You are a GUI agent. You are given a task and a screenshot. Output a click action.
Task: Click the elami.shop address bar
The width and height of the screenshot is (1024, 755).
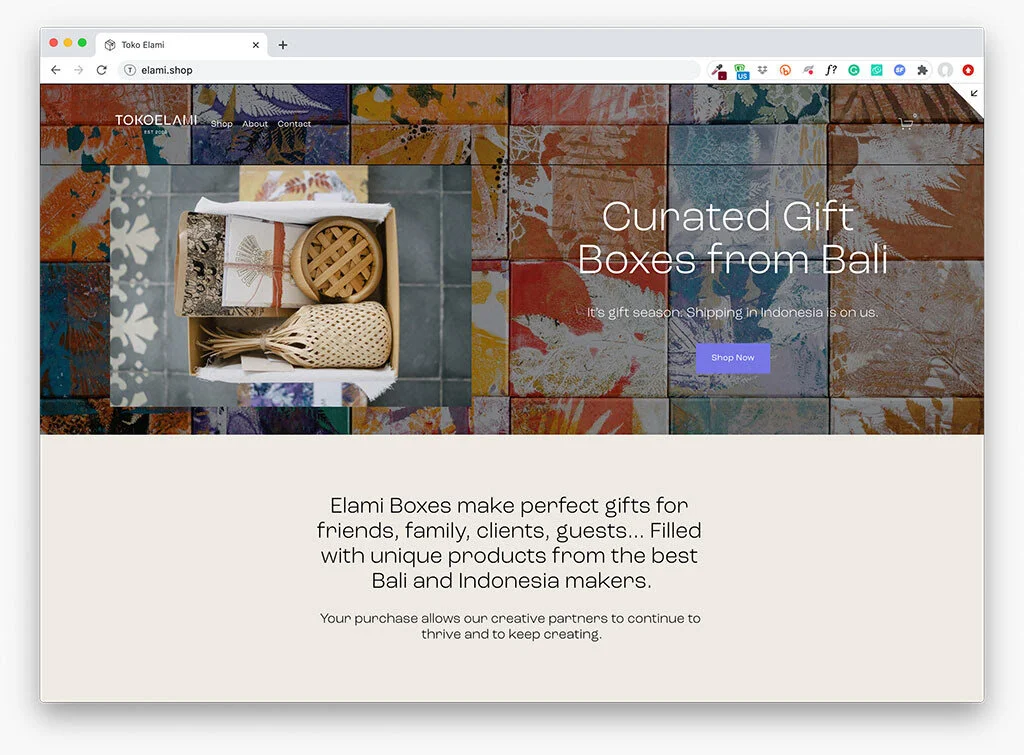point(408,70)
